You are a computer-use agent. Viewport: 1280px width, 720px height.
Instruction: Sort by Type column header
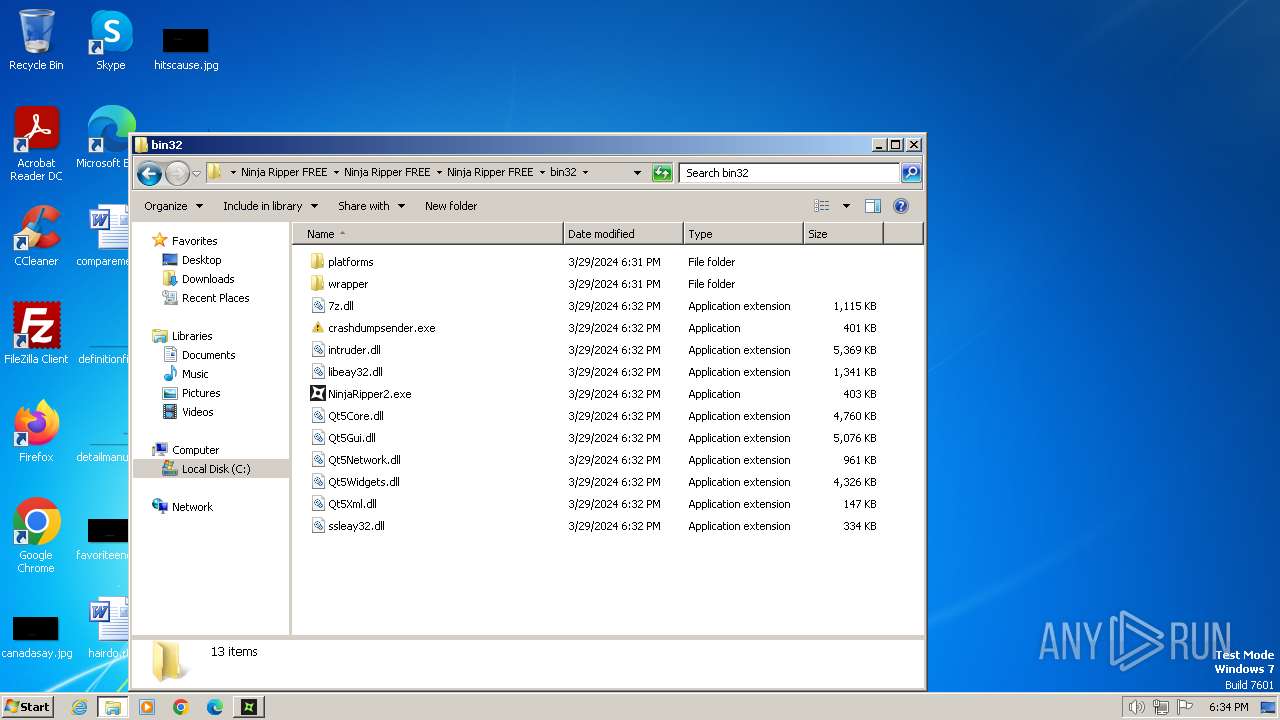point(743,234)
